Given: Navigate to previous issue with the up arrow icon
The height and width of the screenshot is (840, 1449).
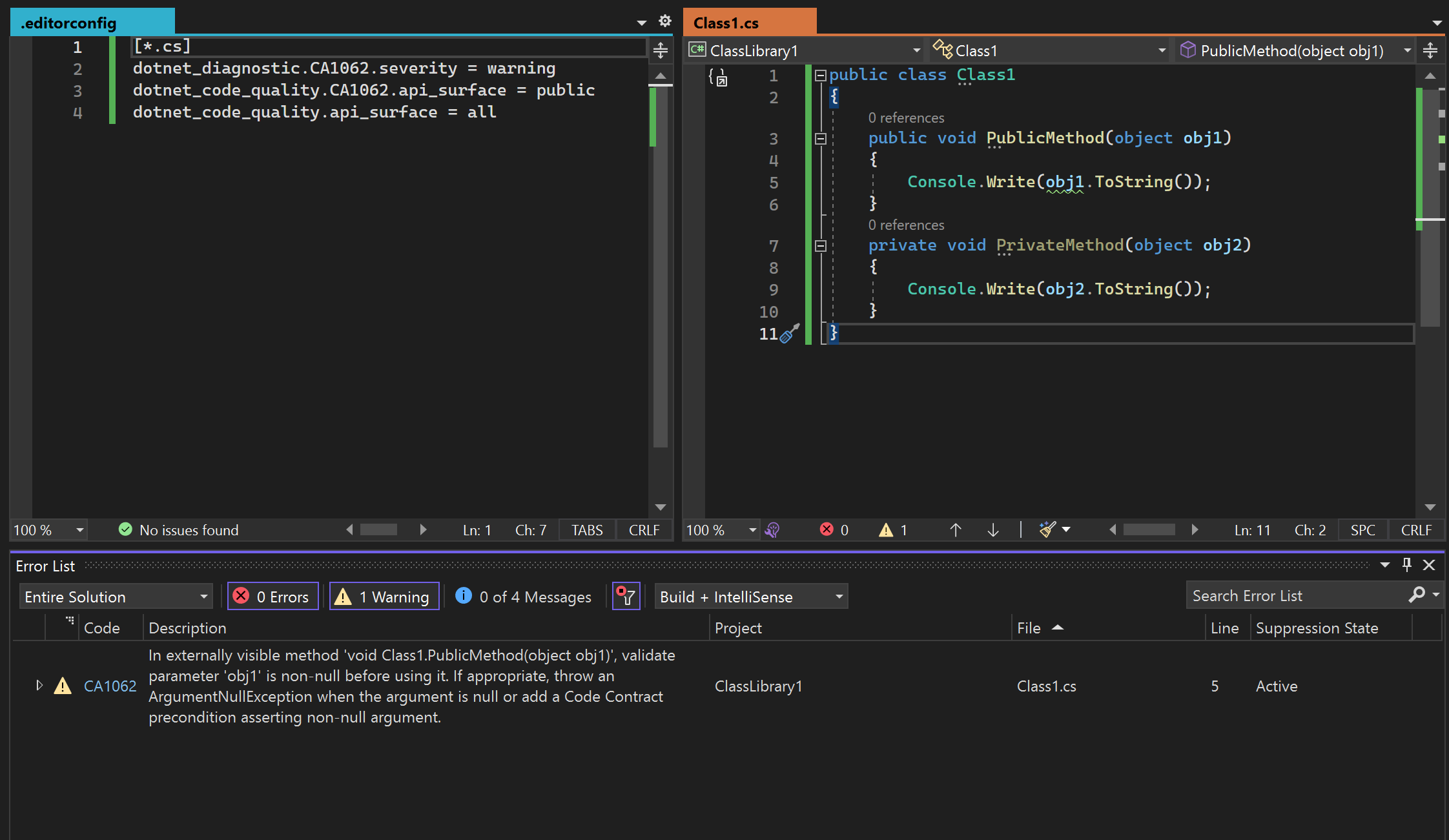Looking at the screenshot, I should tap(955, 529).
